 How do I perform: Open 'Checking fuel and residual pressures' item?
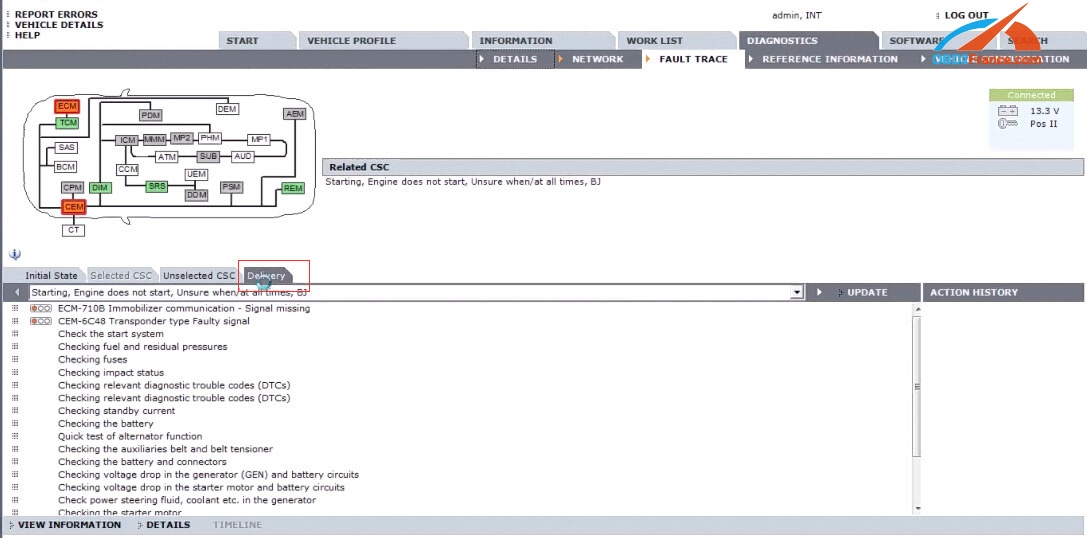[x=142, y=347]
